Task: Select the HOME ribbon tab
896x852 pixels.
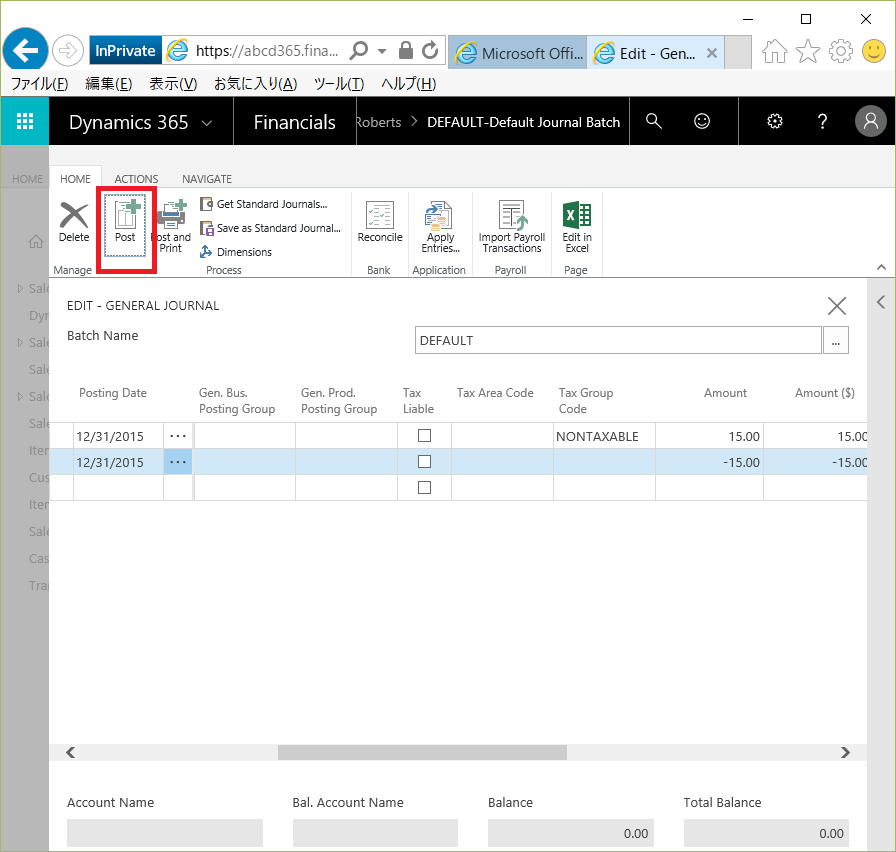Action: click(x=75, y=179)
